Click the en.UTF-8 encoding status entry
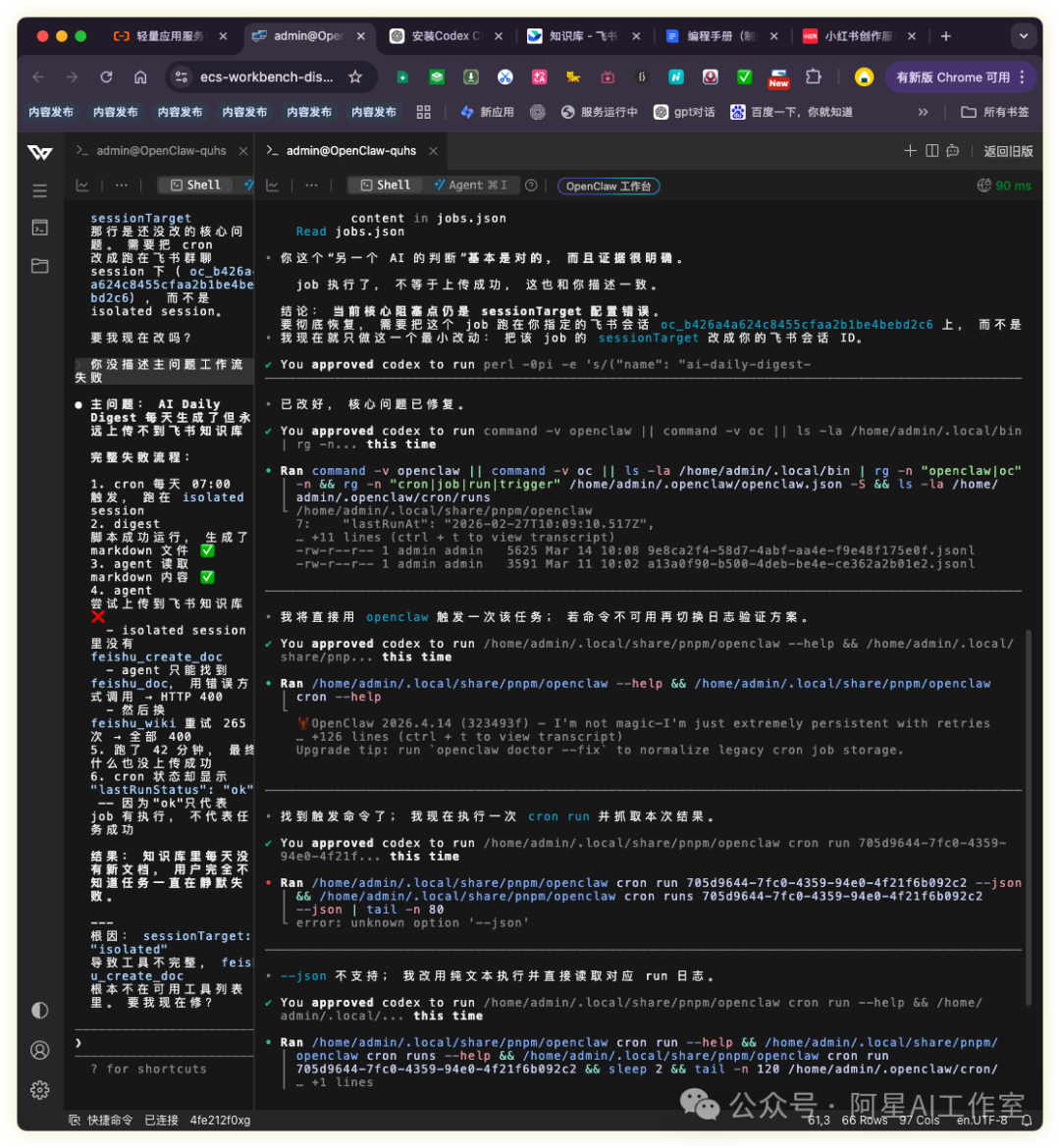 pyautogui.click(x=981, y=1121)
